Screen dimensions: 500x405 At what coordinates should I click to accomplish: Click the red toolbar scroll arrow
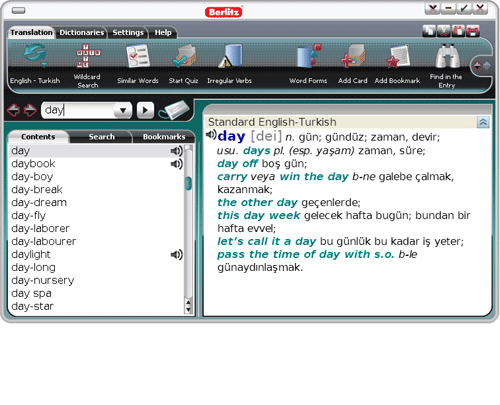coord(478,66)
